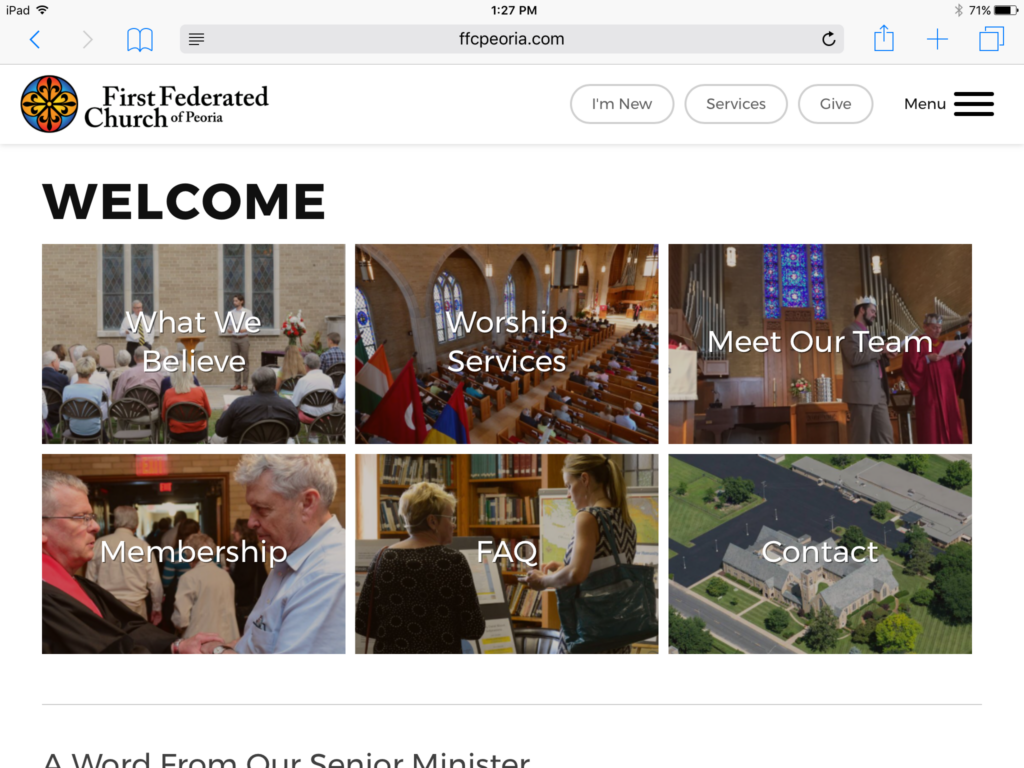
Task: Show reader view icon in address bar
Action: coord(197,39)
